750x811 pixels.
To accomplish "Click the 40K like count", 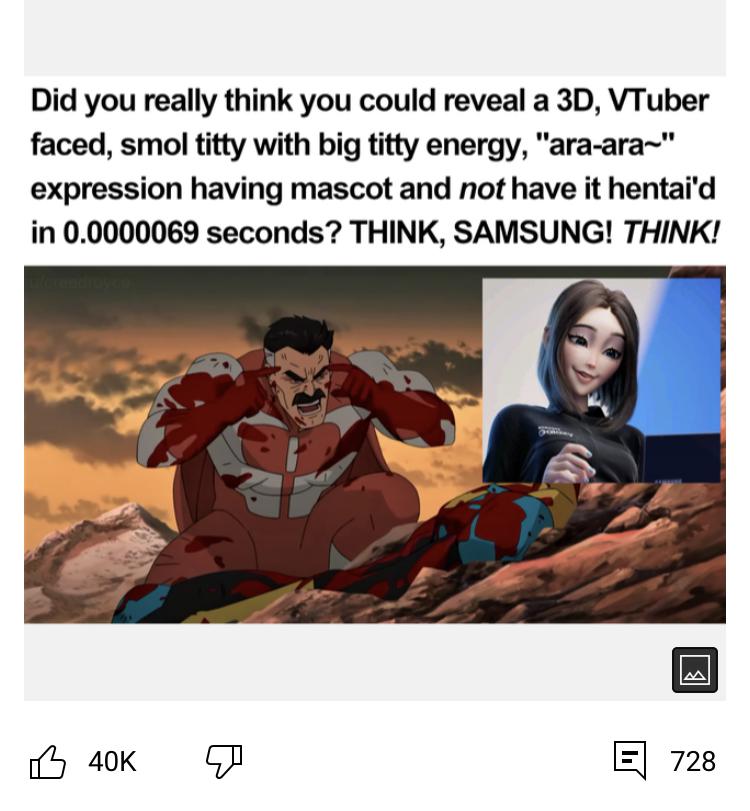I will pyautogui.click(x=112, y=761).
